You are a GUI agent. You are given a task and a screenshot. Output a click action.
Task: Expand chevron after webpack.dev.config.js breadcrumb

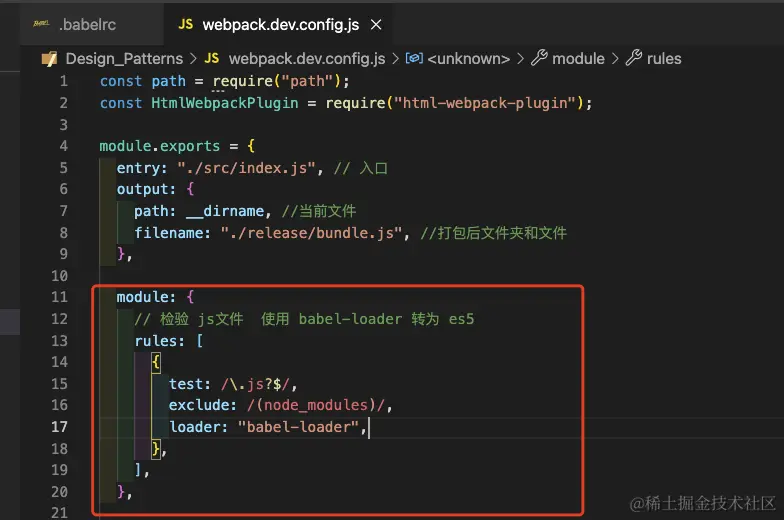pos(396,59)
